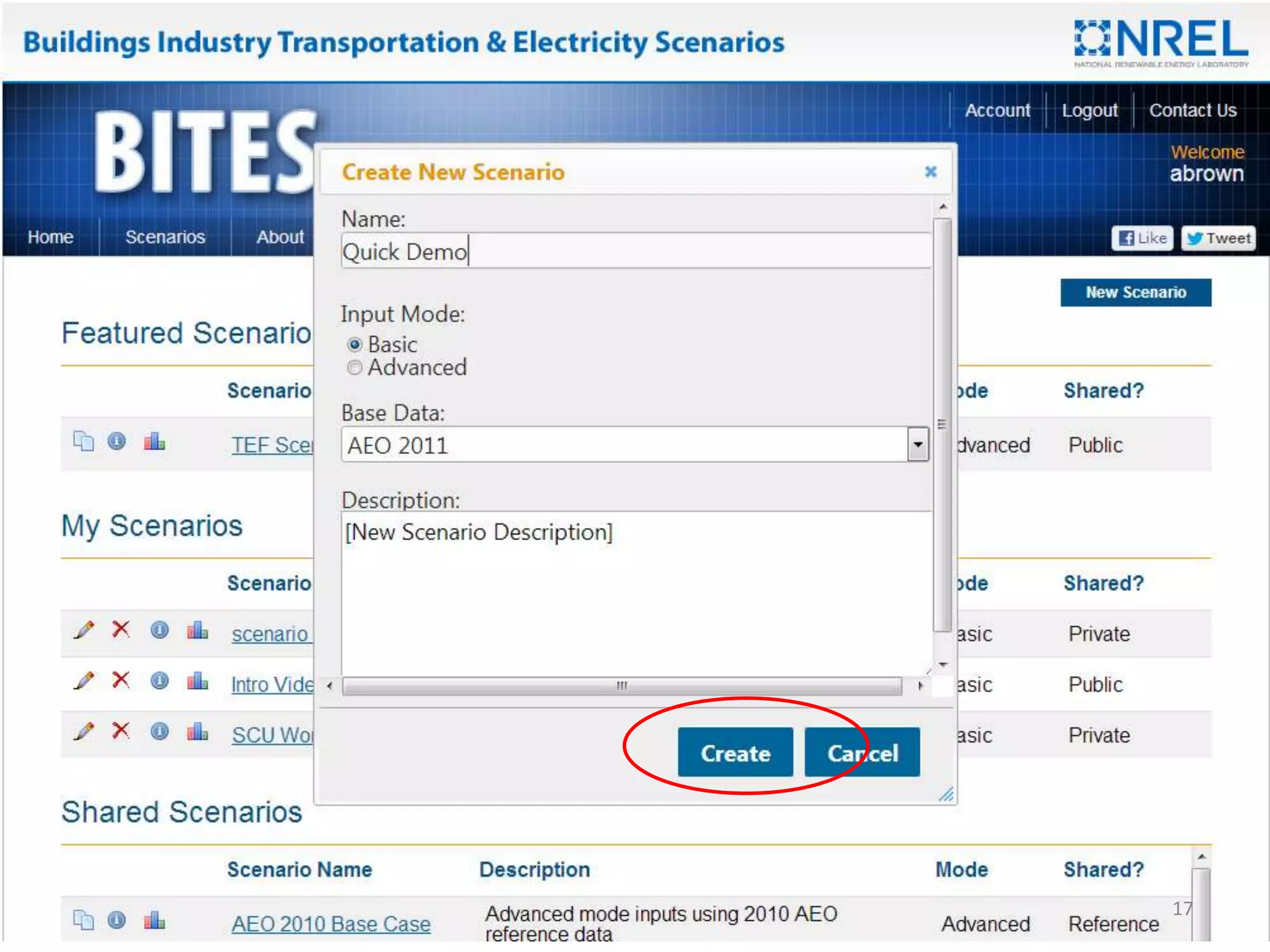Go to the Home navigation tab
The width and height of the screenshot is (1270, 952).
(x=50, y=237)
